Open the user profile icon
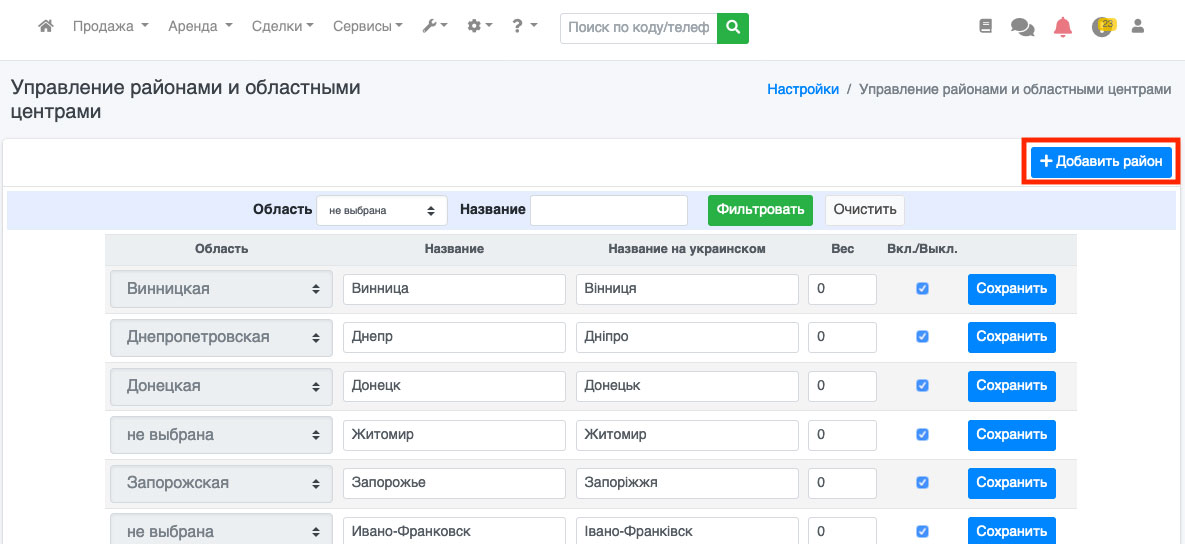 pos(1137,28)
